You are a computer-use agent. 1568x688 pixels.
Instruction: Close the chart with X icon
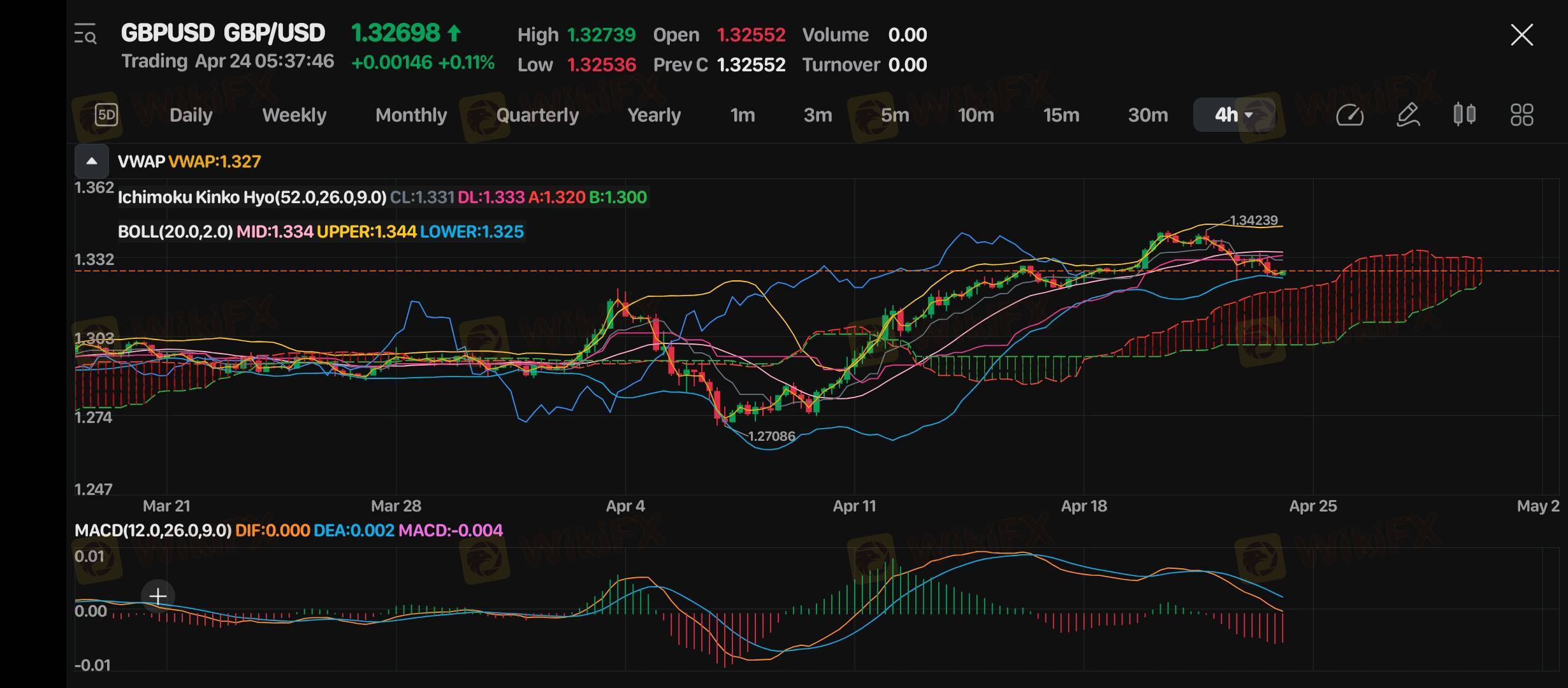pos(1521,34)
